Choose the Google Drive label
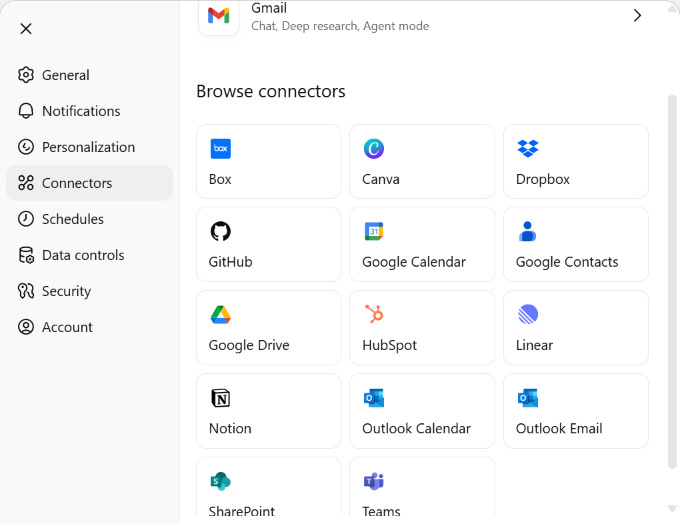The image size is (680, 524). click(249, 346)
